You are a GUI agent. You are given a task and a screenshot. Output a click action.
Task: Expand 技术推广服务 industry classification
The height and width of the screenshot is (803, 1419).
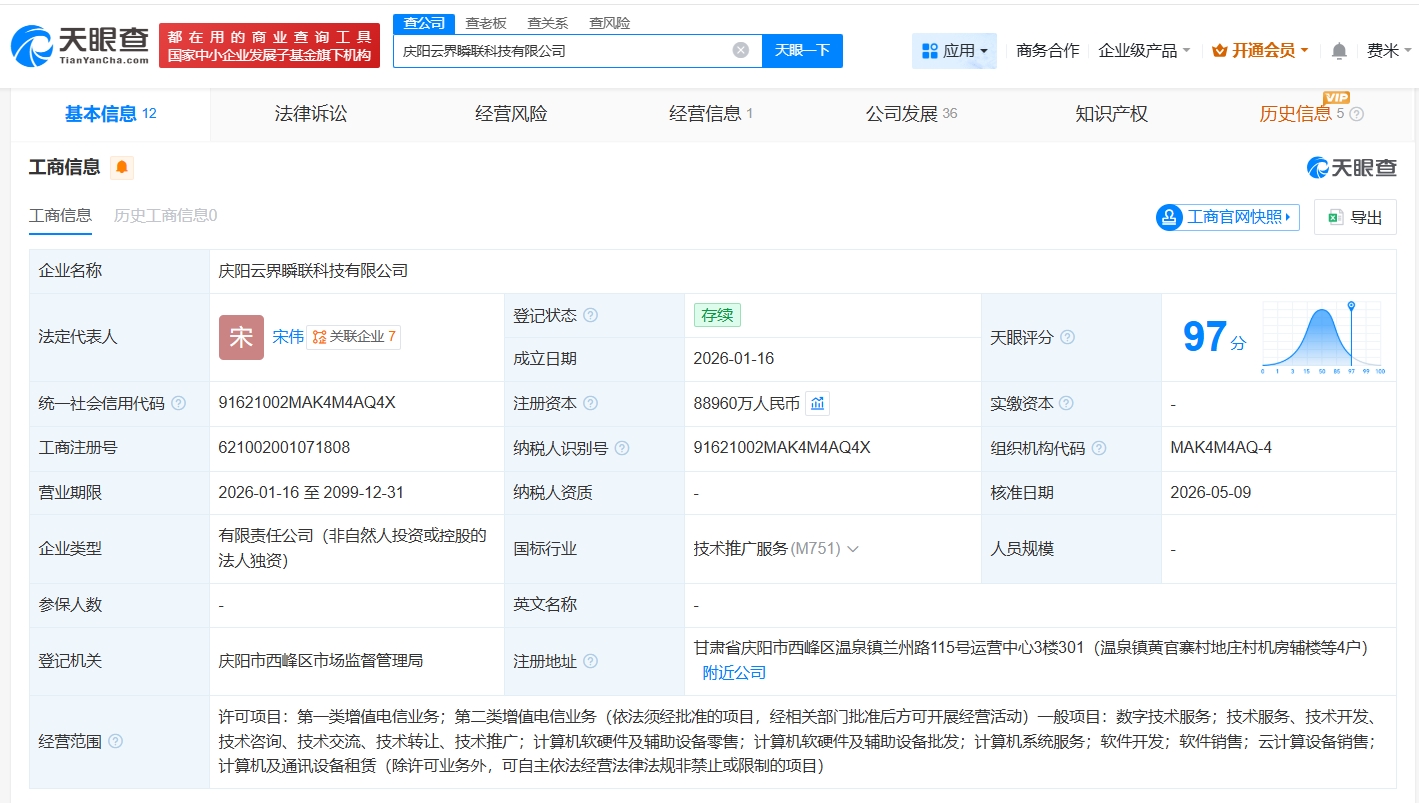click(852, 548)
